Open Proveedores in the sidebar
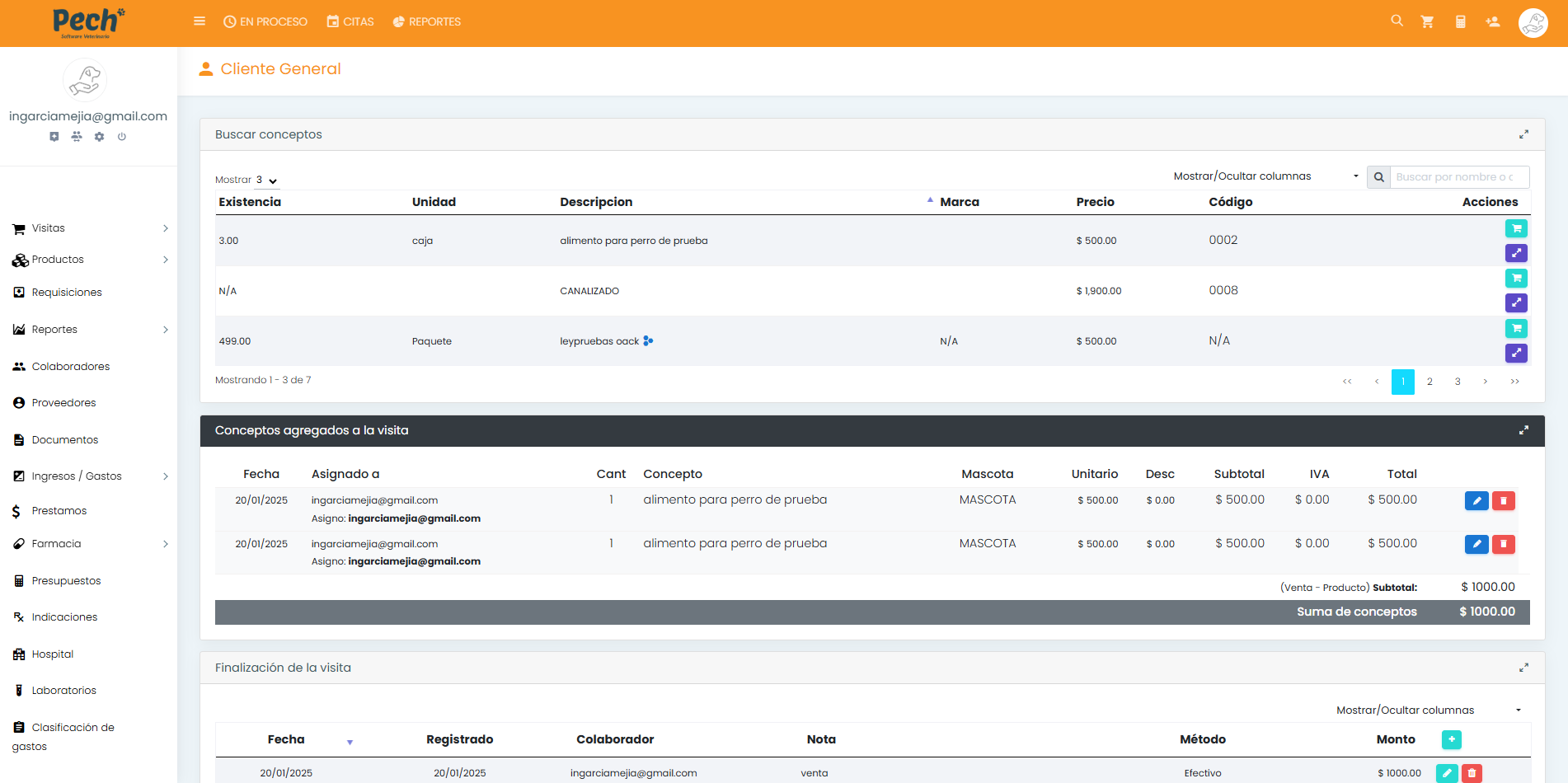 click(63, 403)
